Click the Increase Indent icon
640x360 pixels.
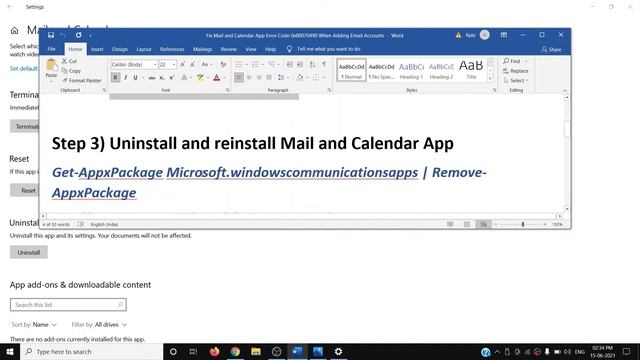click(300, 64)
